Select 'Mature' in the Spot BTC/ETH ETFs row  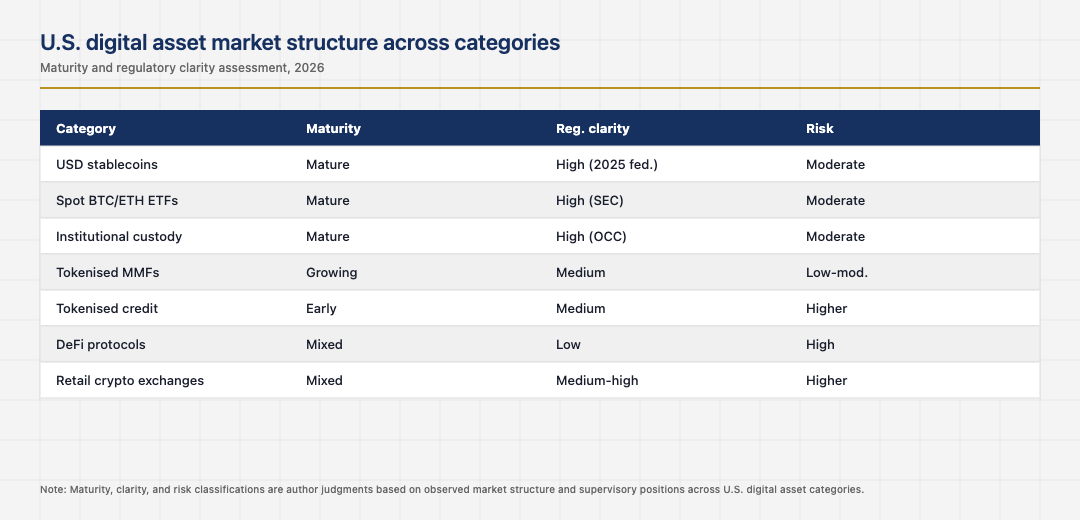(x=327, y=200)
